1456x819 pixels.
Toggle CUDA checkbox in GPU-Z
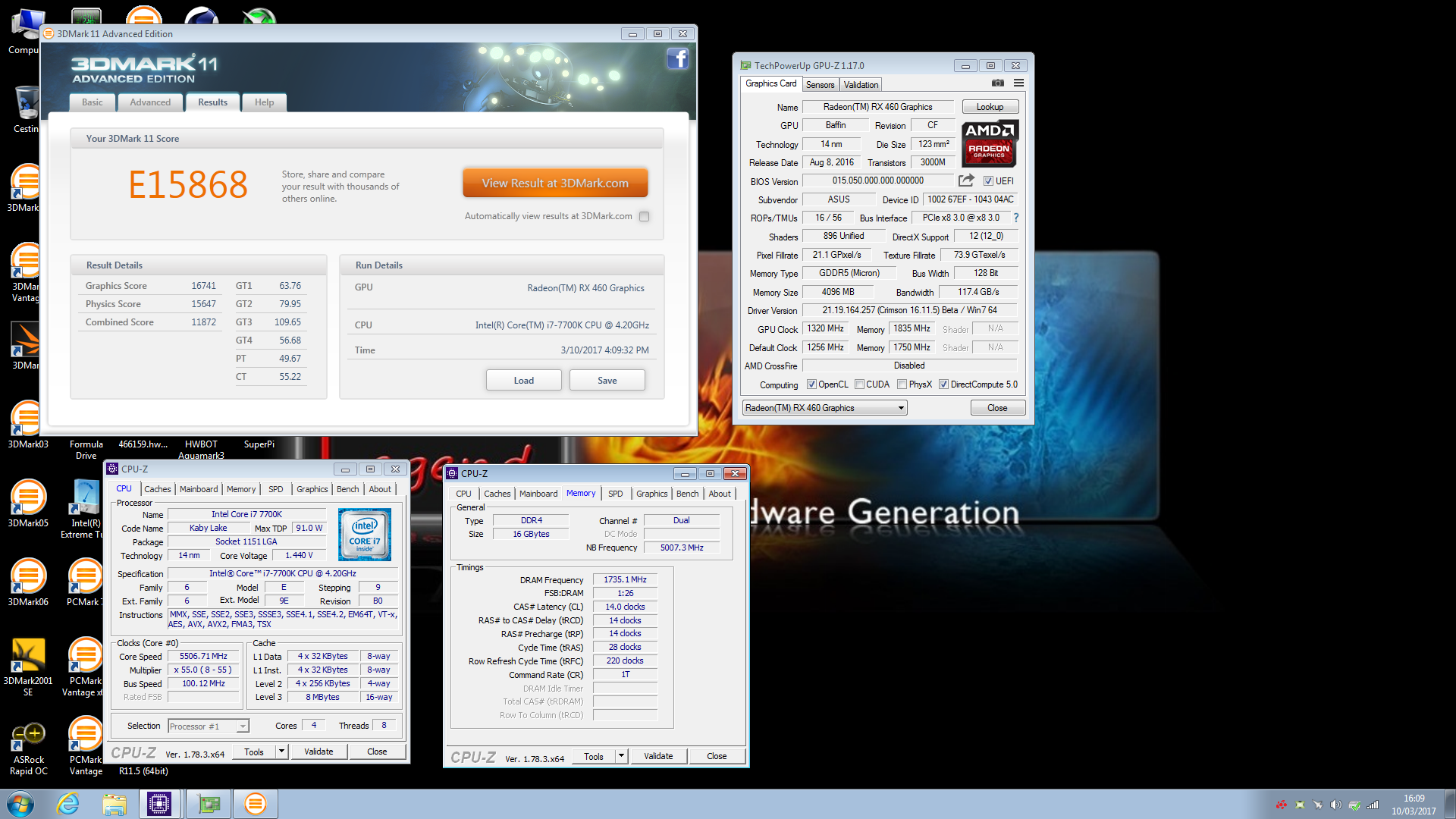[859, 384]
